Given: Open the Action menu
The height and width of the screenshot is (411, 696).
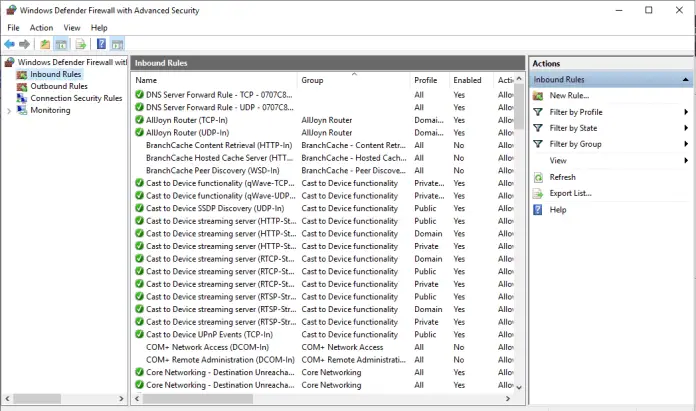Looking at the screenshot, I should click(x=41, y=28).
